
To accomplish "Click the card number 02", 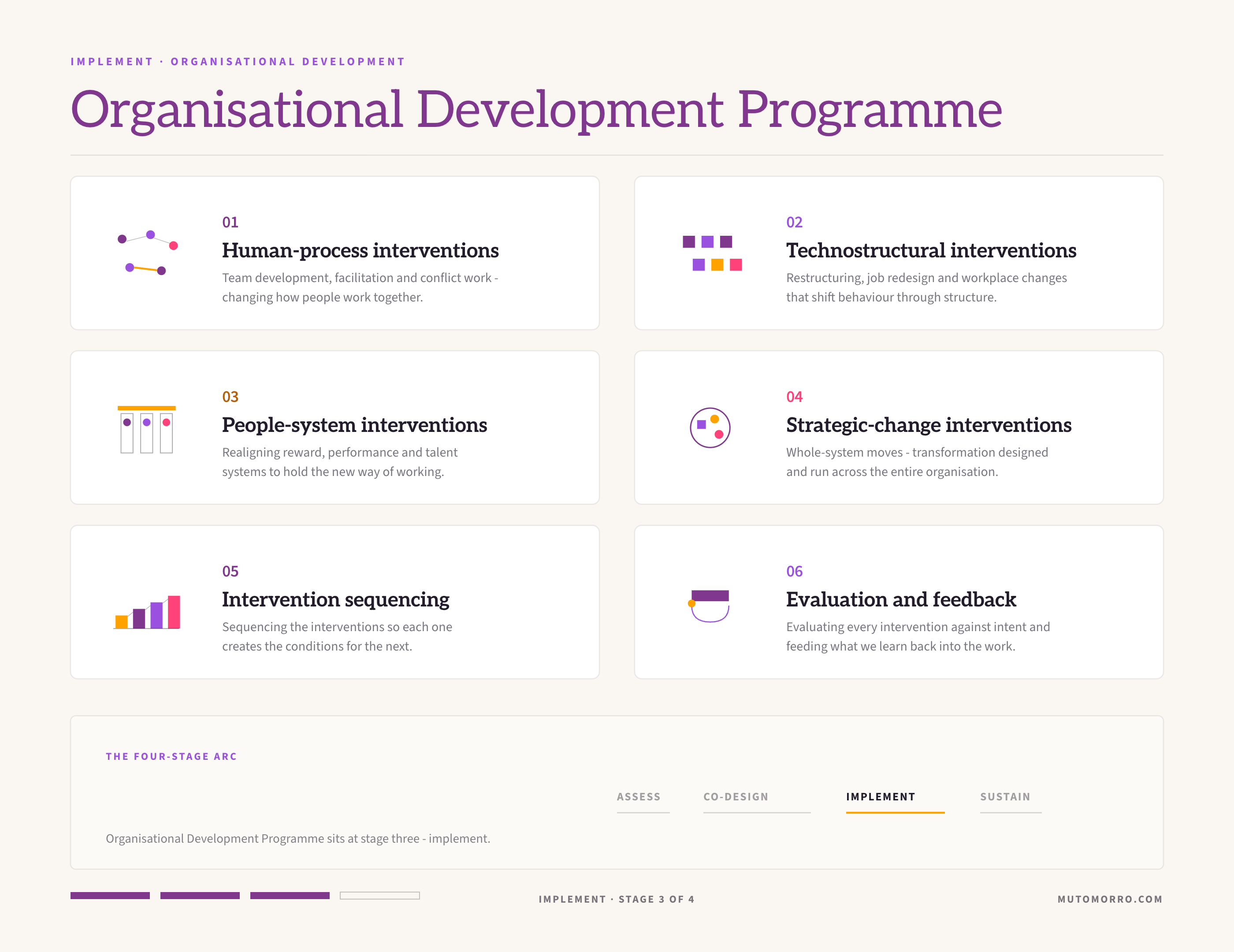I will coord(794,222).
